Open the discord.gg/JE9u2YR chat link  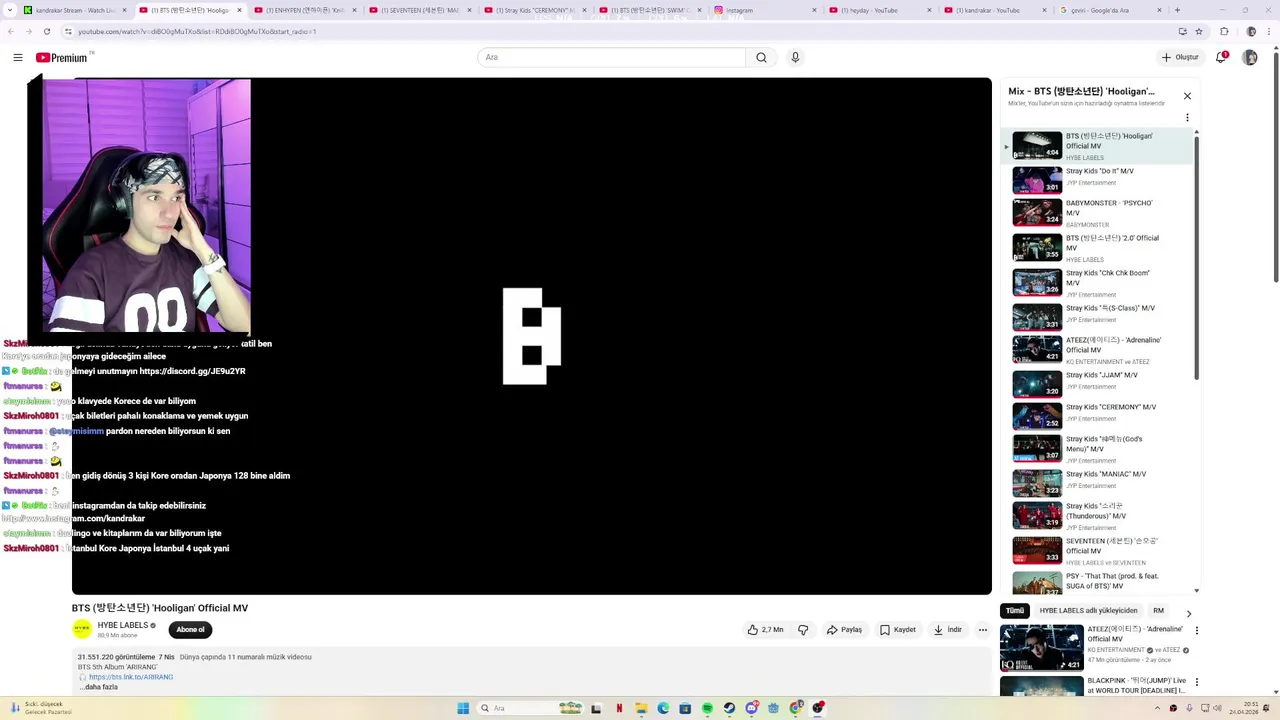pos(192,371)
